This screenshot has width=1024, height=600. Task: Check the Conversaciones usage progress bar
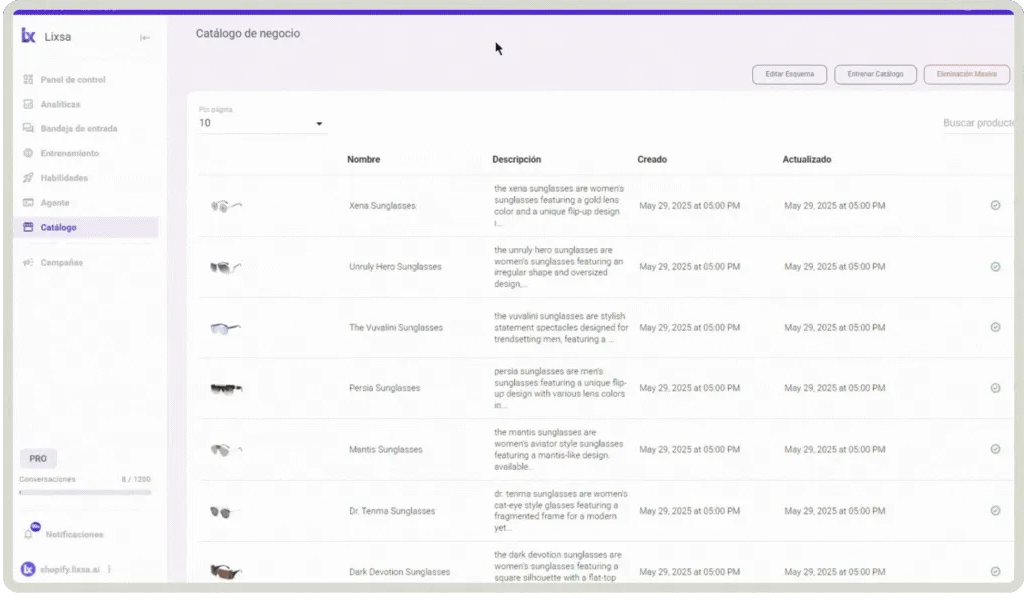coord(85,490)
